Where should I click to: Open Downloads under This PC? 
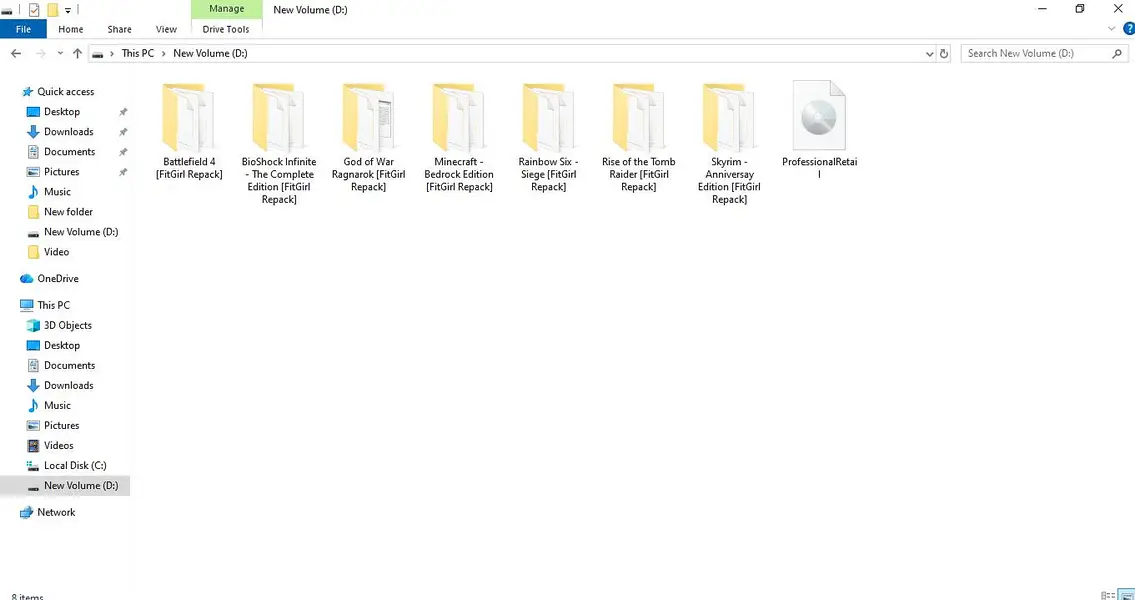(68, 386)
